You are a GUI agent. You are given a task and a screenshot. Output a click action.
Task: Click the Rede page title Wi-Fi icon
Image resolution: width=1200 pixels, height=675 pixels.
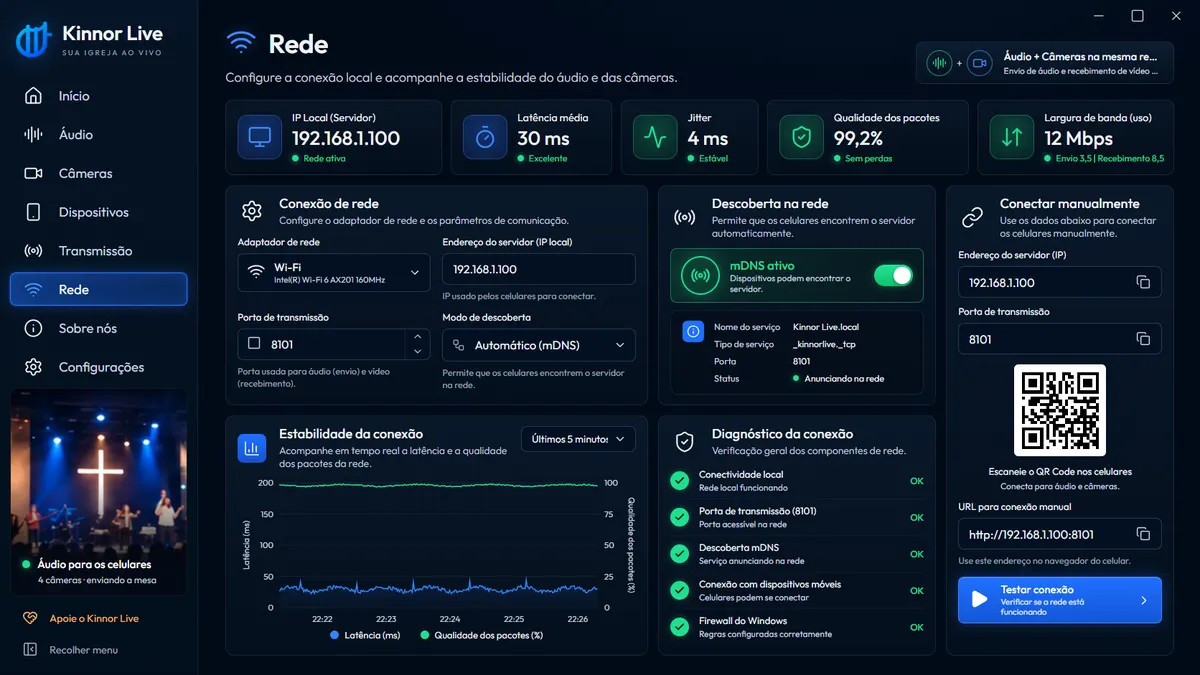240,43
